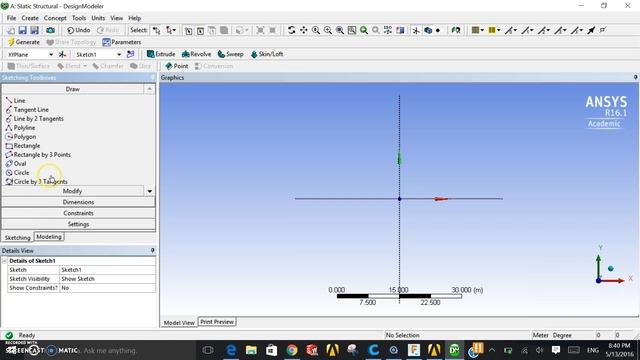Click the Image Capture camera icon
This screenshot has height=360, width=640.
point(50,30)
